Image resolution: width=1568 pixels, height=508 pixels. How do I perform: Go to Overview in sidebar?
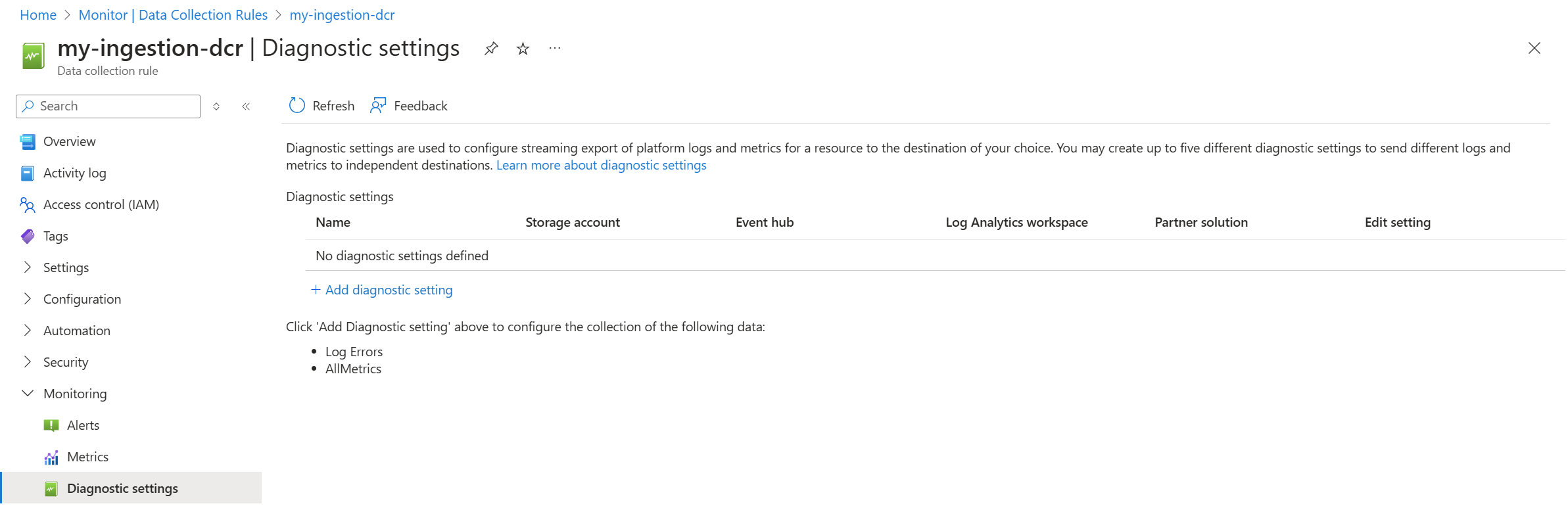[x=69, y=141]
